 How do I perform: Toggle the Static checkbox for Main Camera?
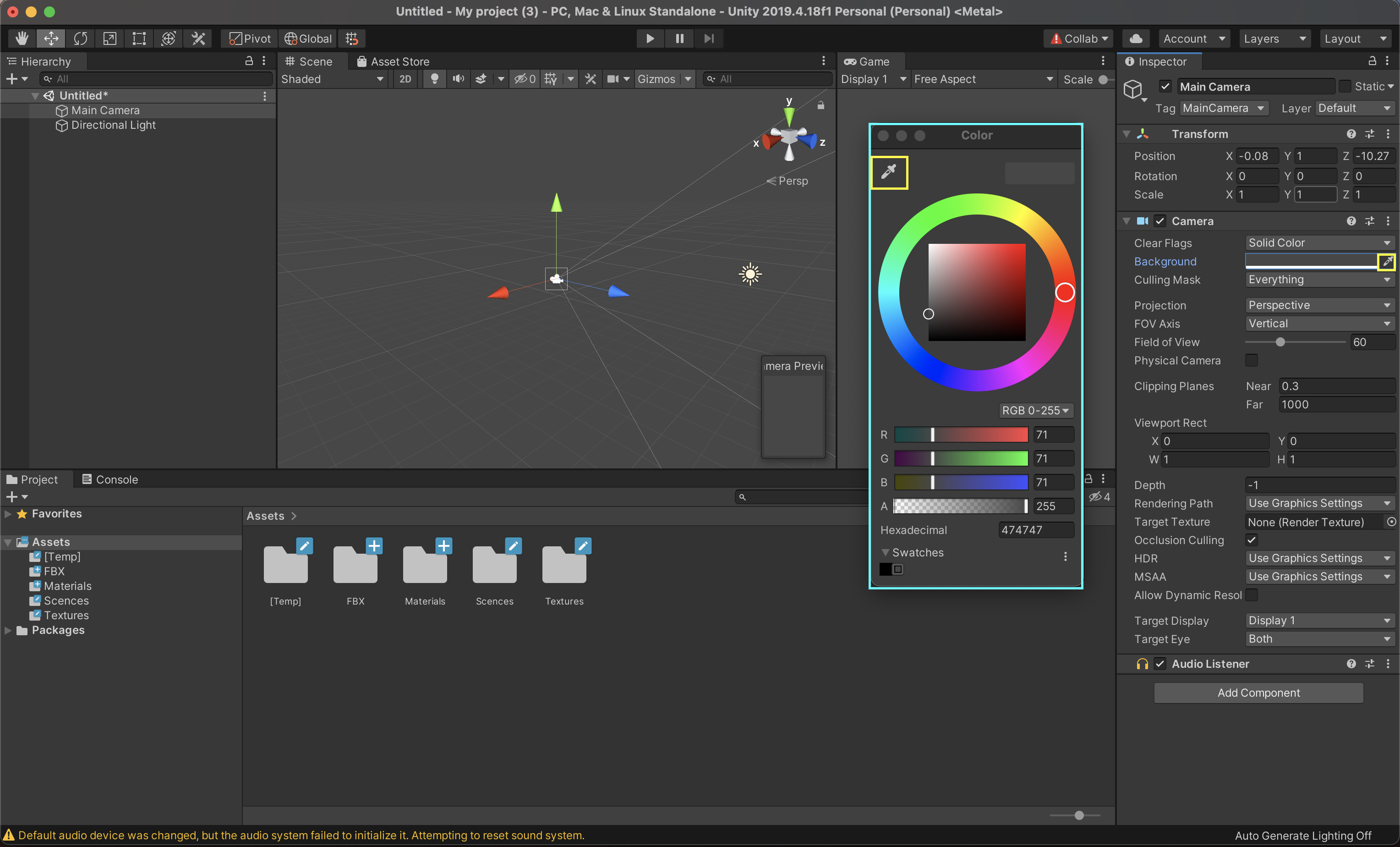1344,87
